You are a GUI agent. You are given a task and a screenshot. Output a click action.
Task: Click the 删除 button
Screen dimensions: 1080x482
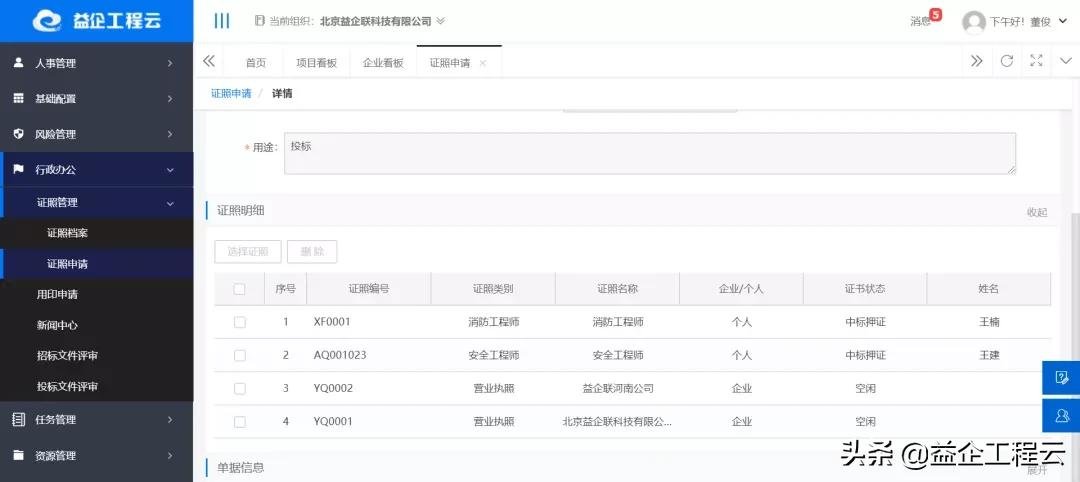point(312,252)
